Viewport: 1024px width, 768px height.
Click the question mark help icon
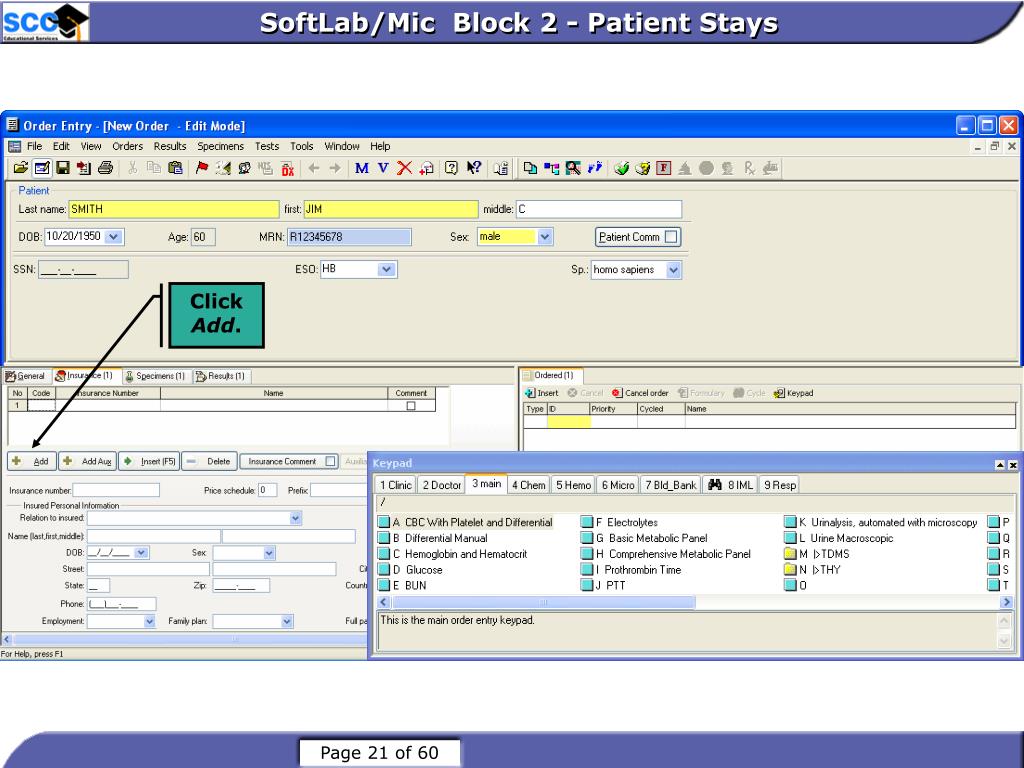pyautogui.click(x=451, y=168)
